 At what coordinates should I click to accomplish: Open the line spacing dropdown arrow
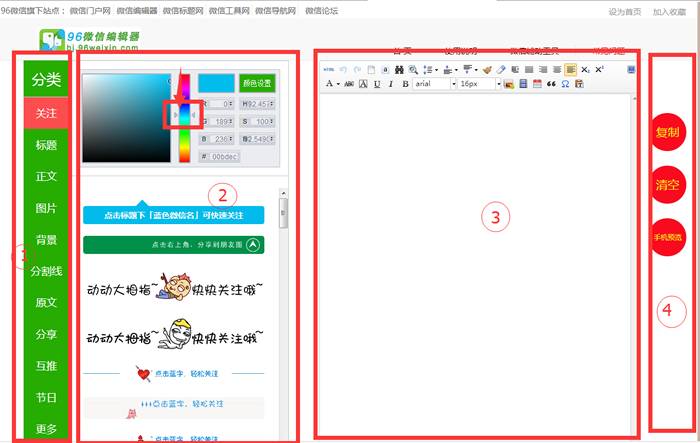[x=436, y=70]
